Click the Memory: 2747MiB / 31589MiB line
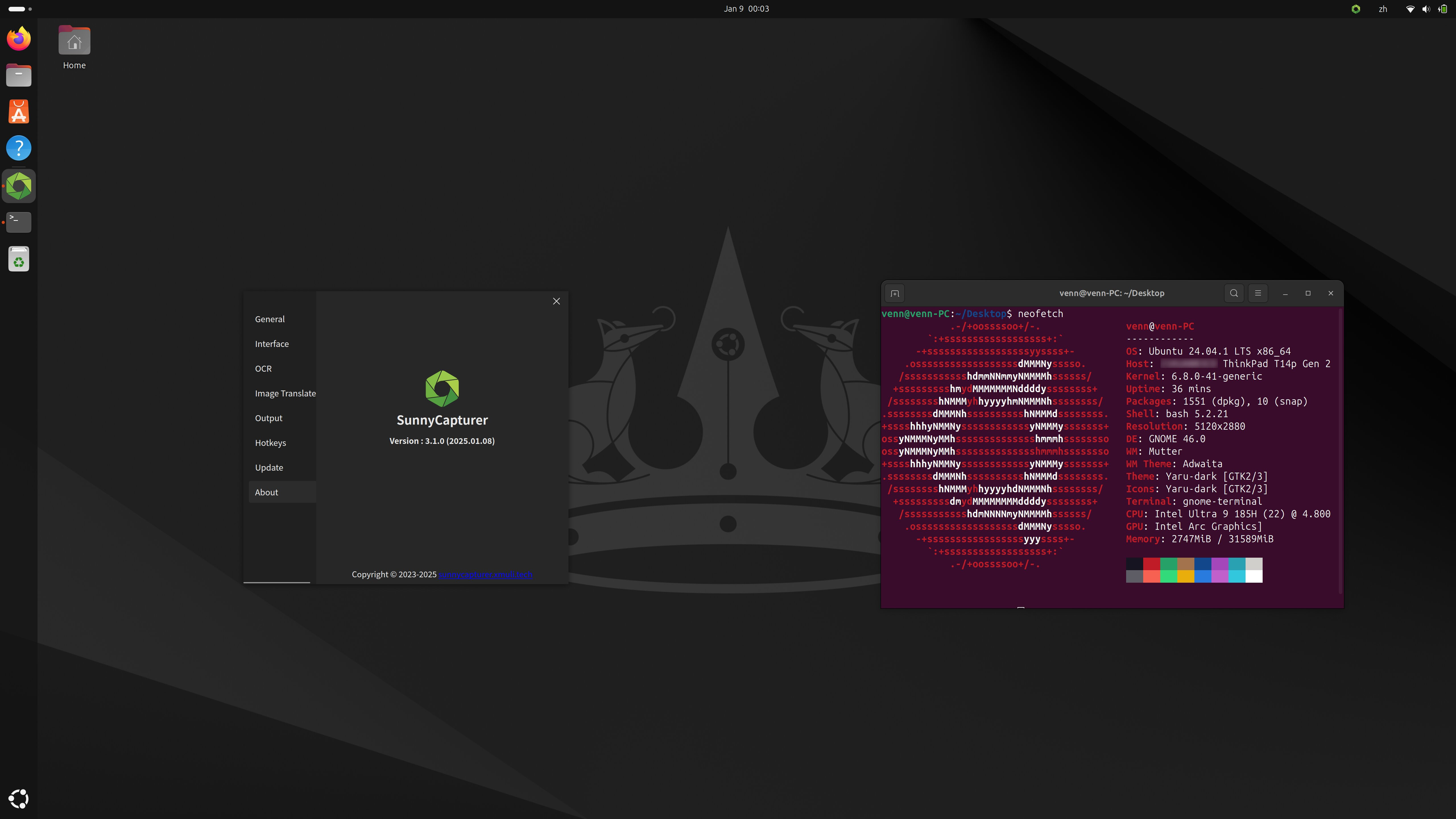The height and width of the screenshot is (819, 1456). point(1199,539)
